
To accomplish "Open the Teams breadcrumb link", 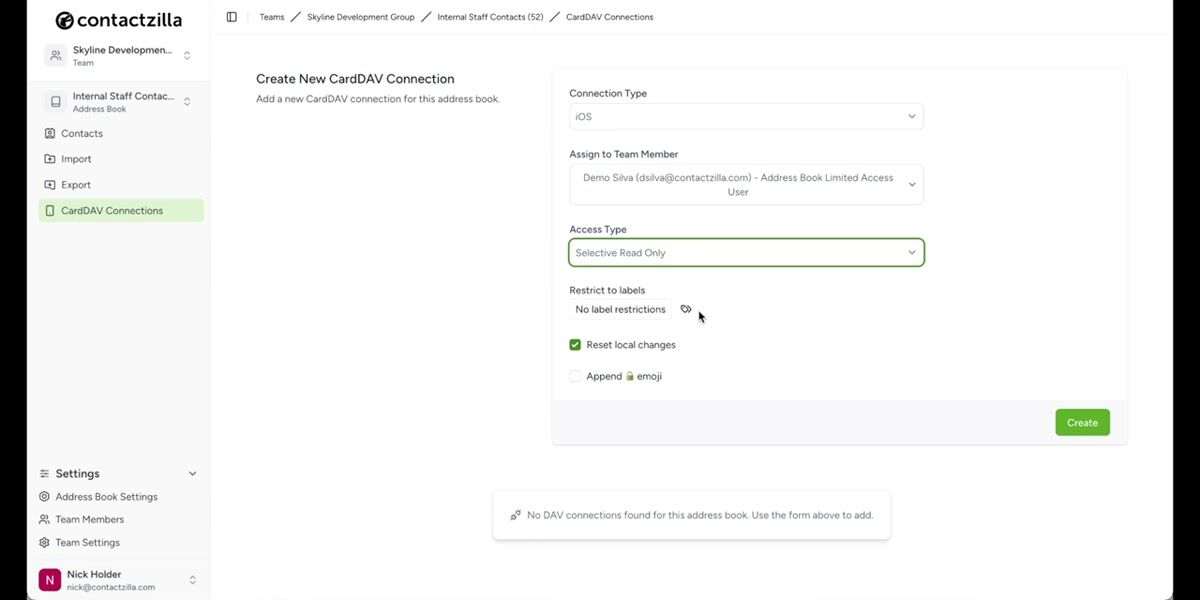I will (271, 17).
